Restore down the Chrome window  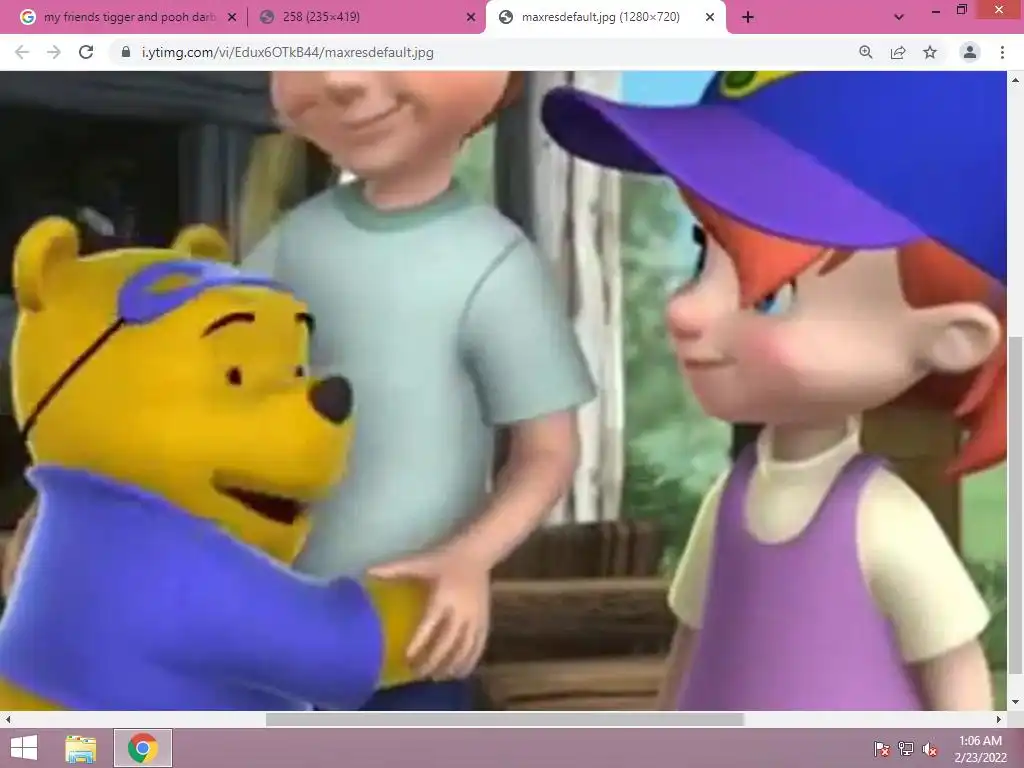961,9
